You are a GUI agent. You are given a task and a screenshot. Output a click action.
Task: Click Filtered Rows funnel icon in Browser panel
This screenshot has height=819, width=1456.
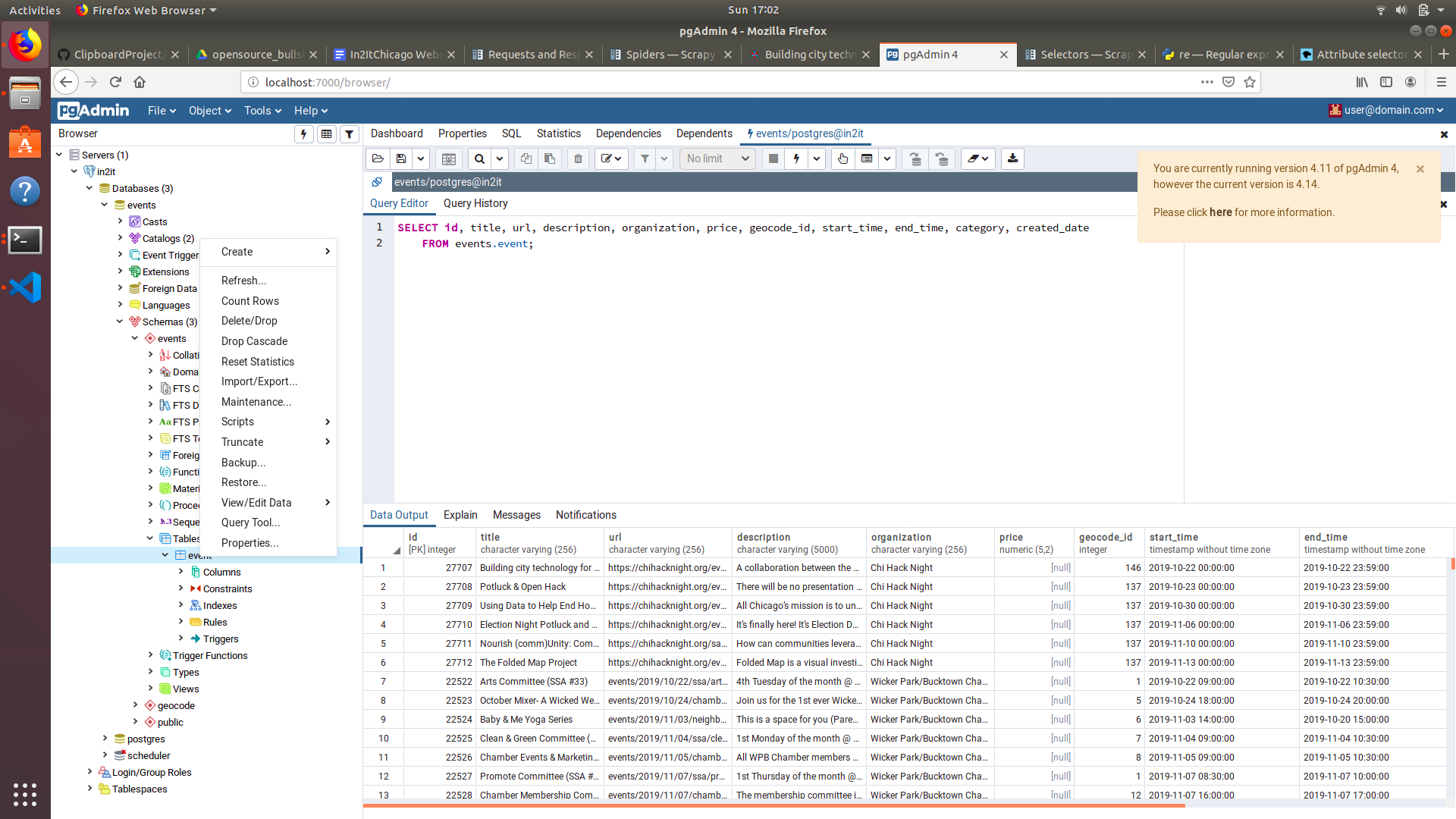point(349,134)
